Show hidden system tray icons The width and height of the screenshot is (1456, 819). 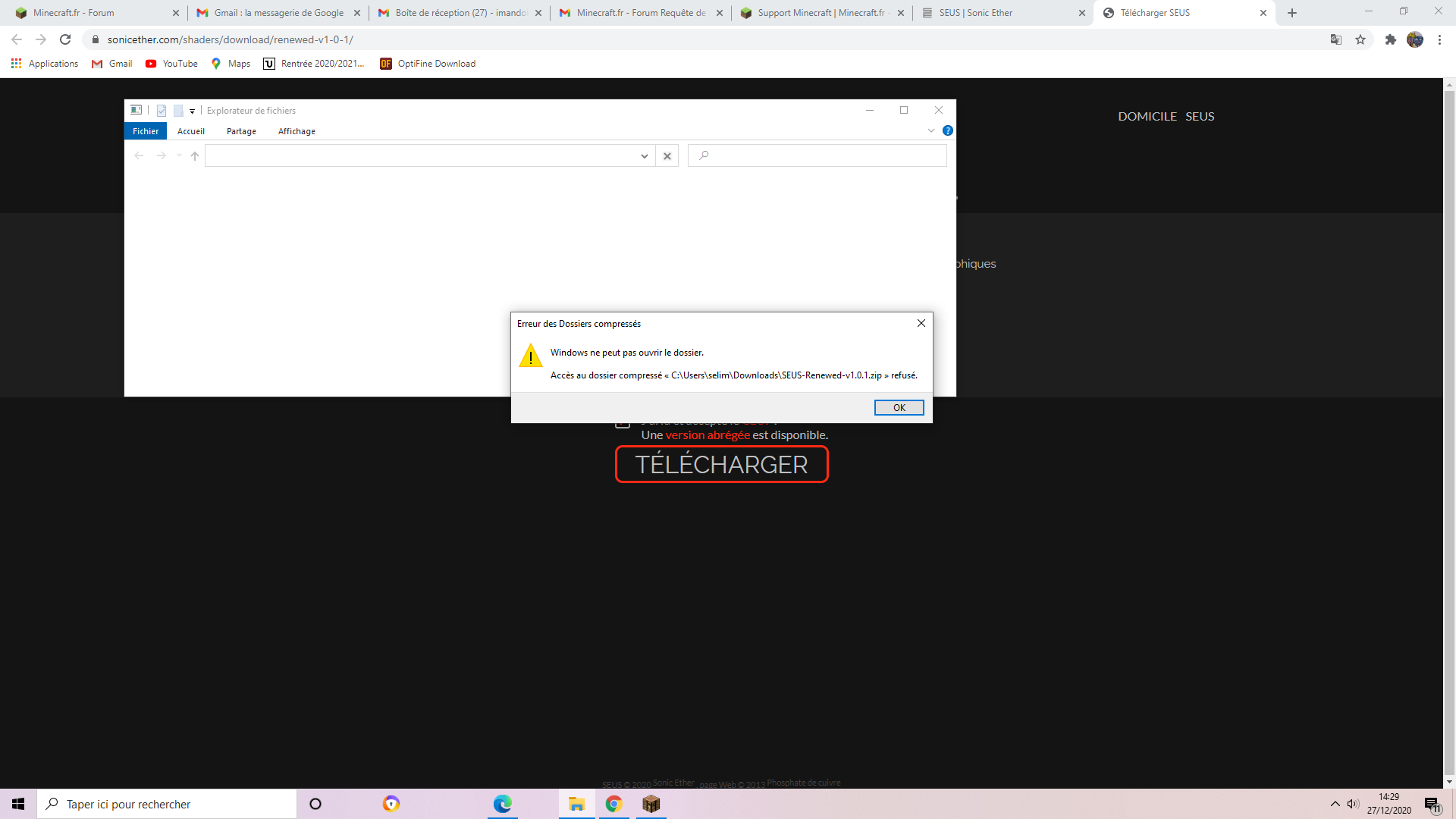(x=1335, y=804)
